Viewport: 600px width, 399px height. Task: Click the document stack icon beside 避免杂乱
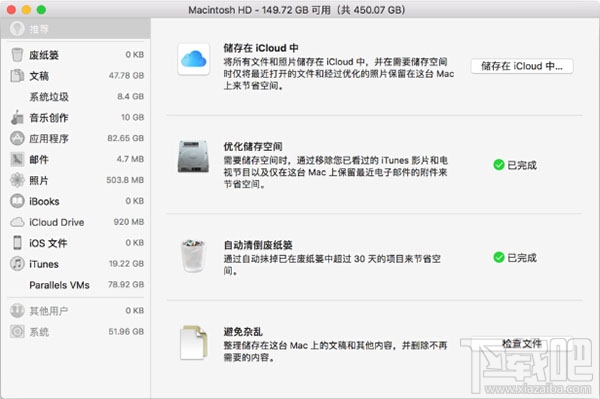coord(194,342)
